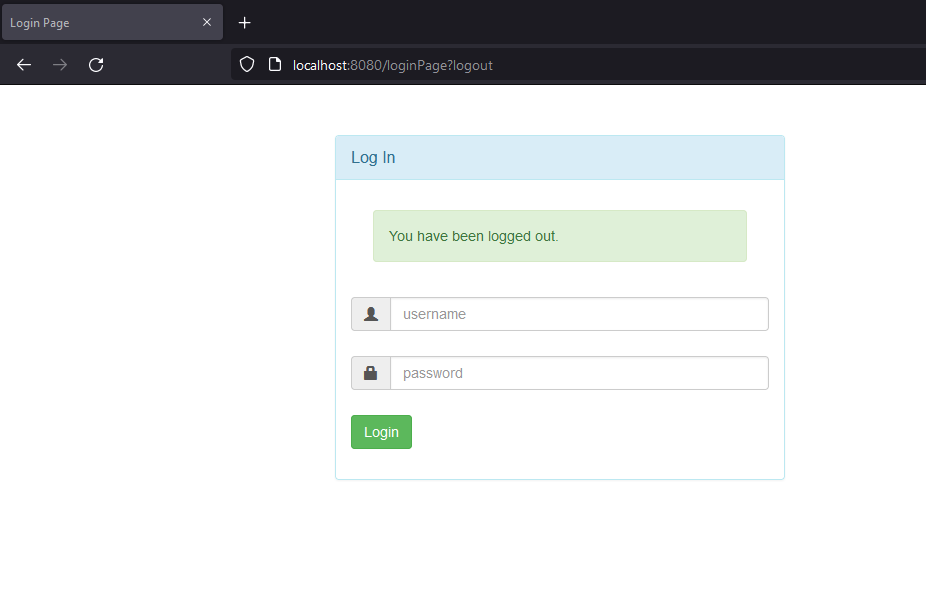Click the address bar URL text
The width and height of the screenshot is (926, 615).
tap(392, 65)
